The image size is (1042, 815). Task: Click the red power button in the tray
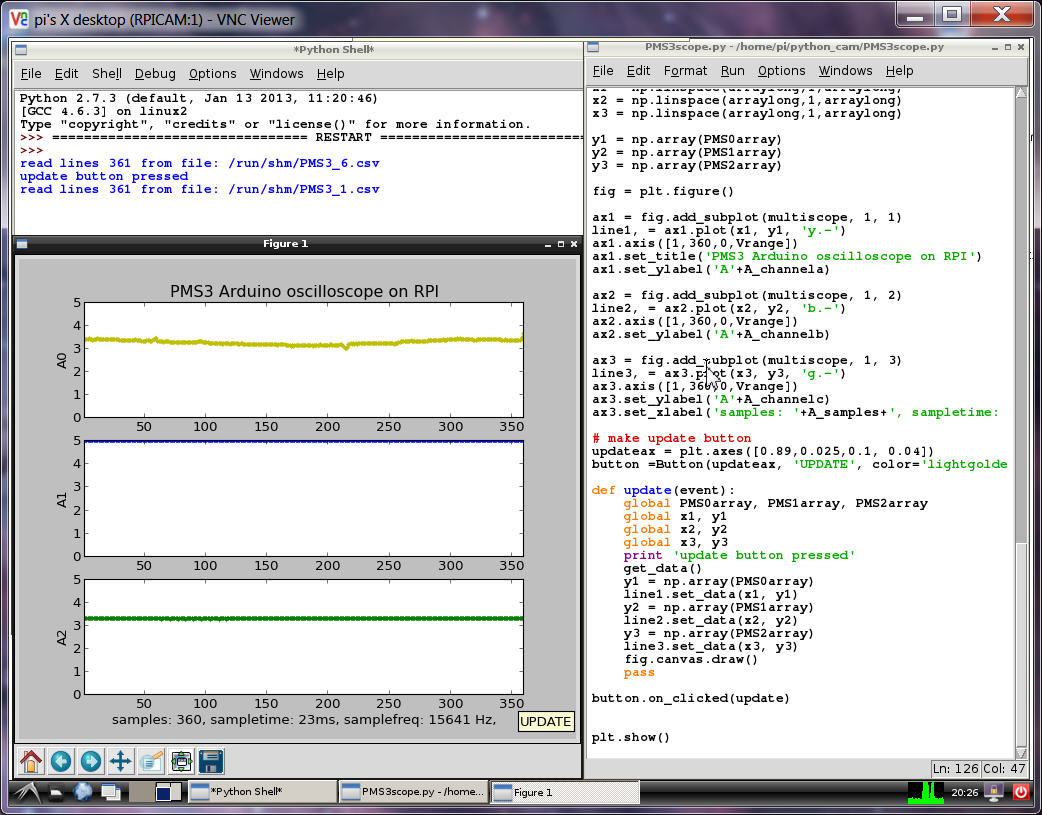coord(1021,792)
